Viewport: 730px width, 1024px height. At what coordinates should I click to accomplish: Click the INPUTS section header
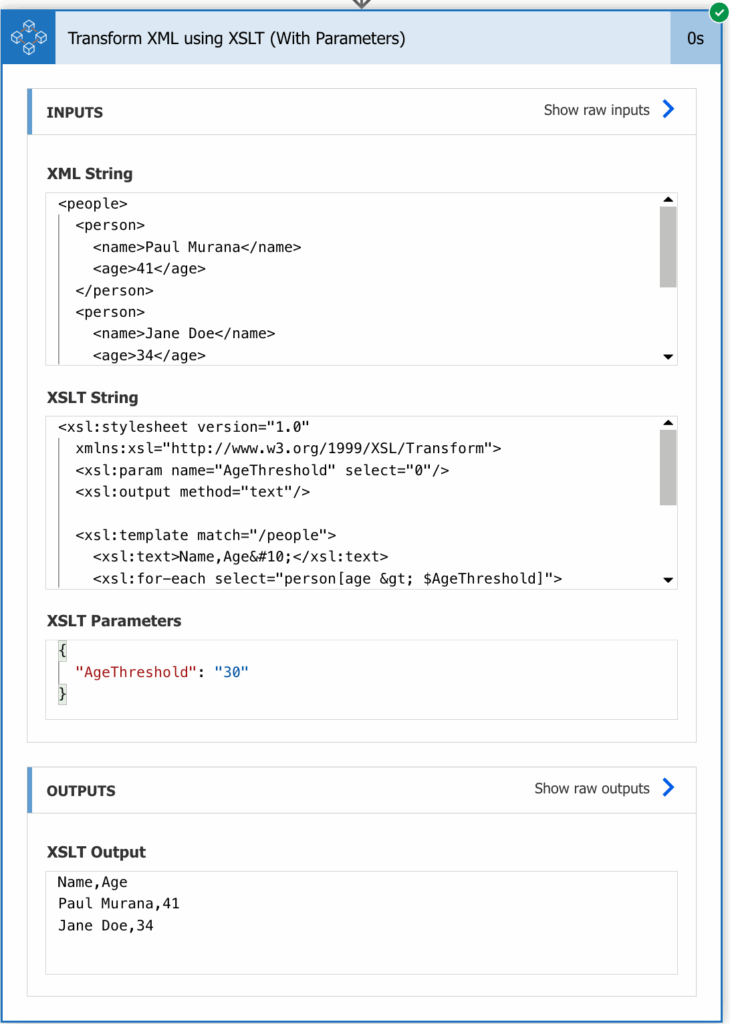pyautogui.click(x=362, y=112)
